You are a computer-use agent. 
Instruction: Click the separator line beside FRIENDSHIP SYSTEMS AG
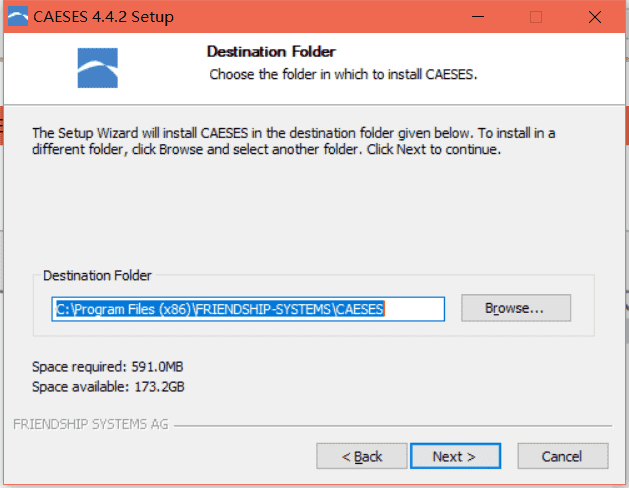(393, 425)
